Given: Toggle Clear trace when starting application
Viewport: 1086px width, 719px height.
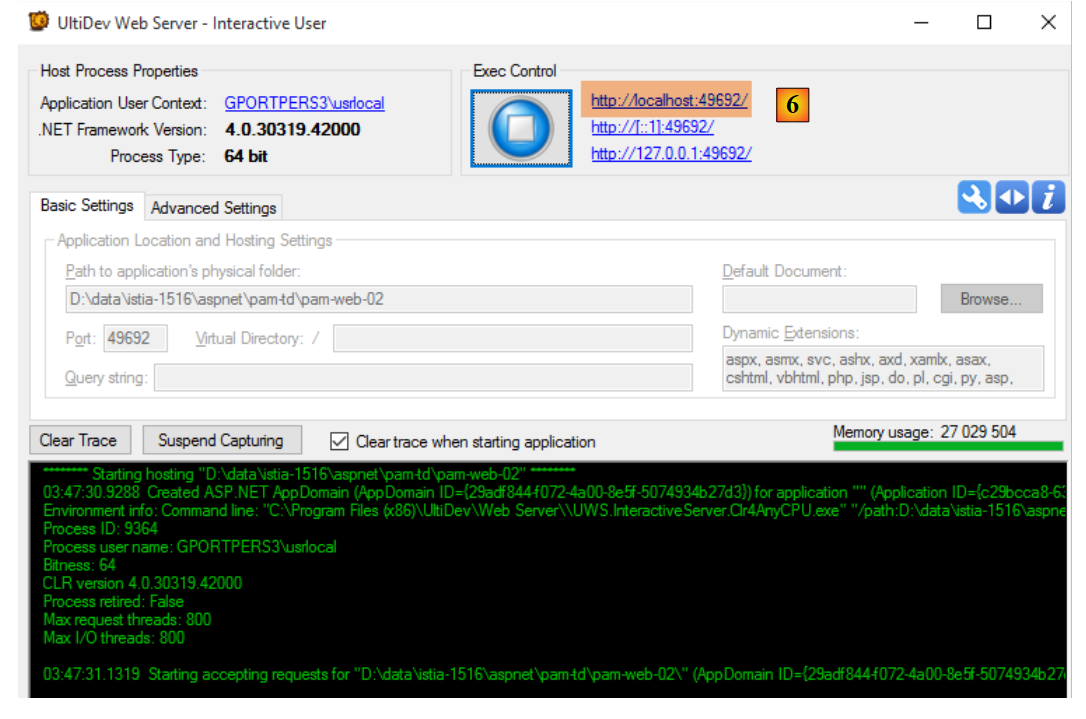Looking at the screenshot, I should point(340,441).
